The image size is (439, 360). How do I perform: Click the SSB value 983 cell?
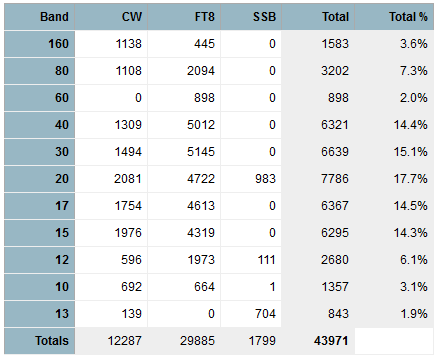(x=251, y=179)
